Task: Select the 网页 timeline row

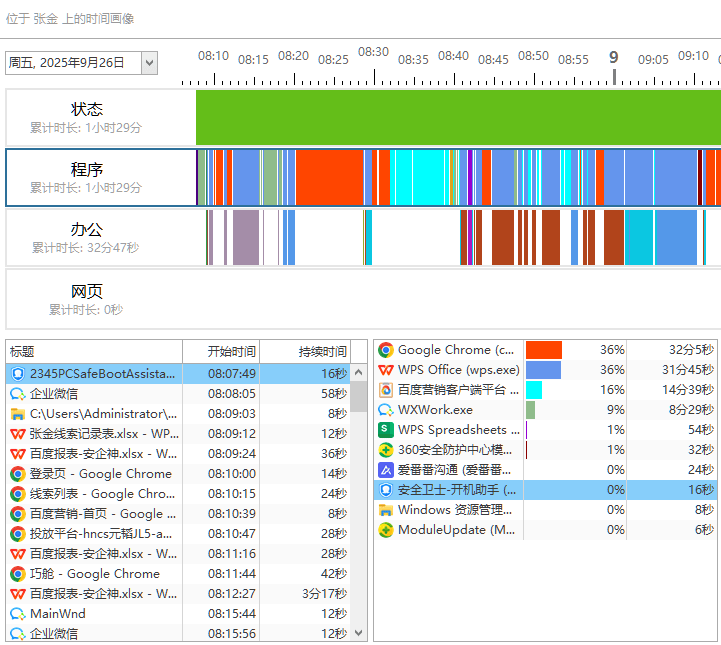Action: click(100, 298)
